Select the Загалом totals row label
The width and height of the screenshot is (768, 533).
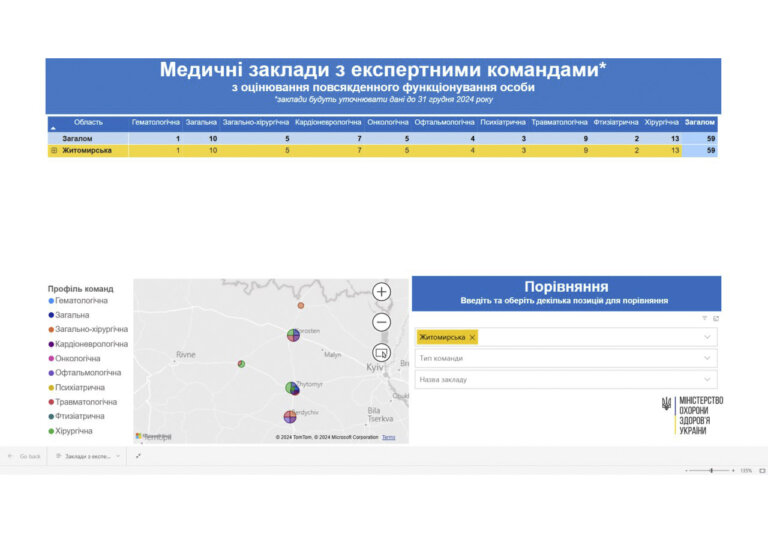77,139
